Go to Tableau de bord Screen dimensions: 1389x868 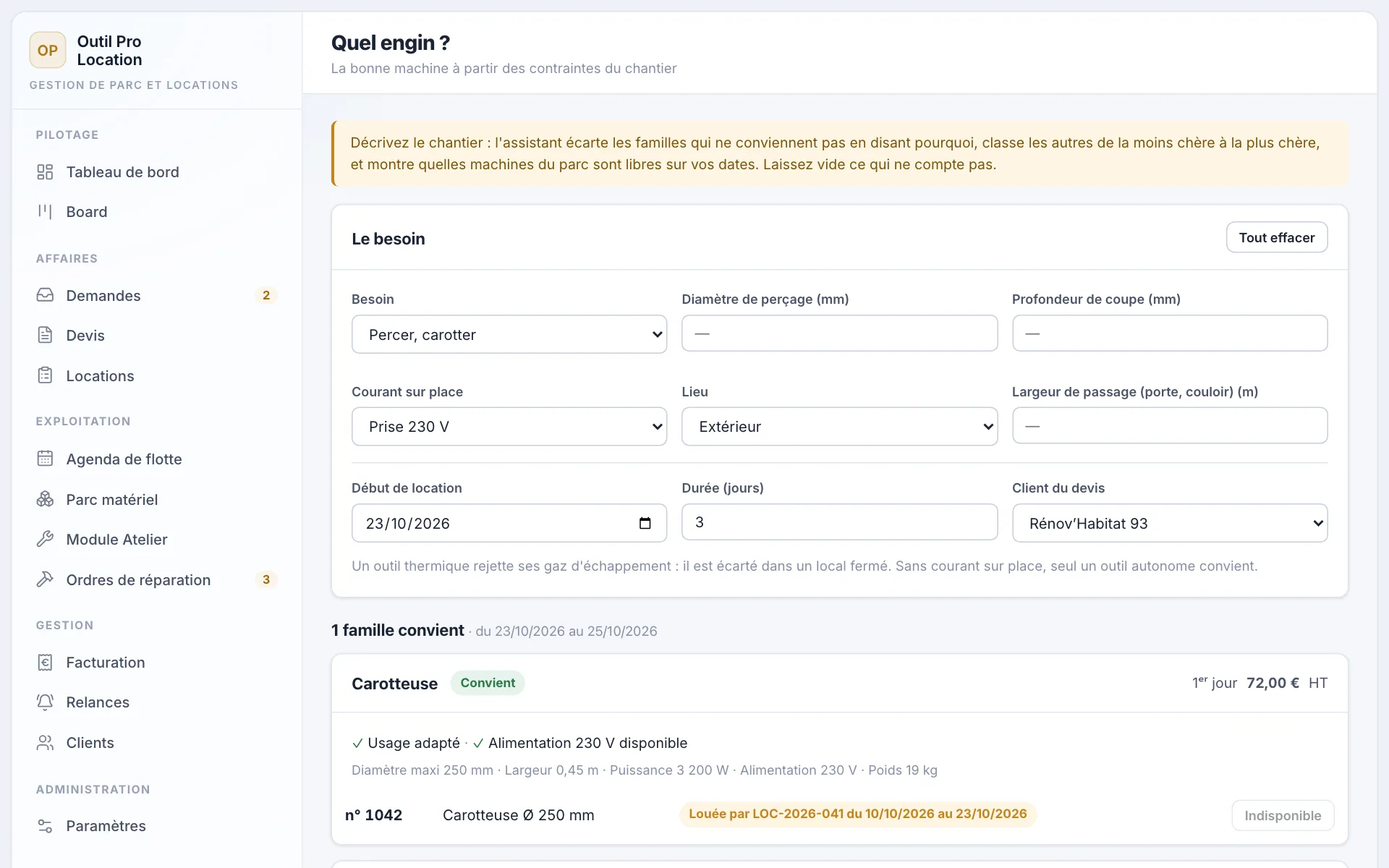pyautogui.click(x=156, y=172)
